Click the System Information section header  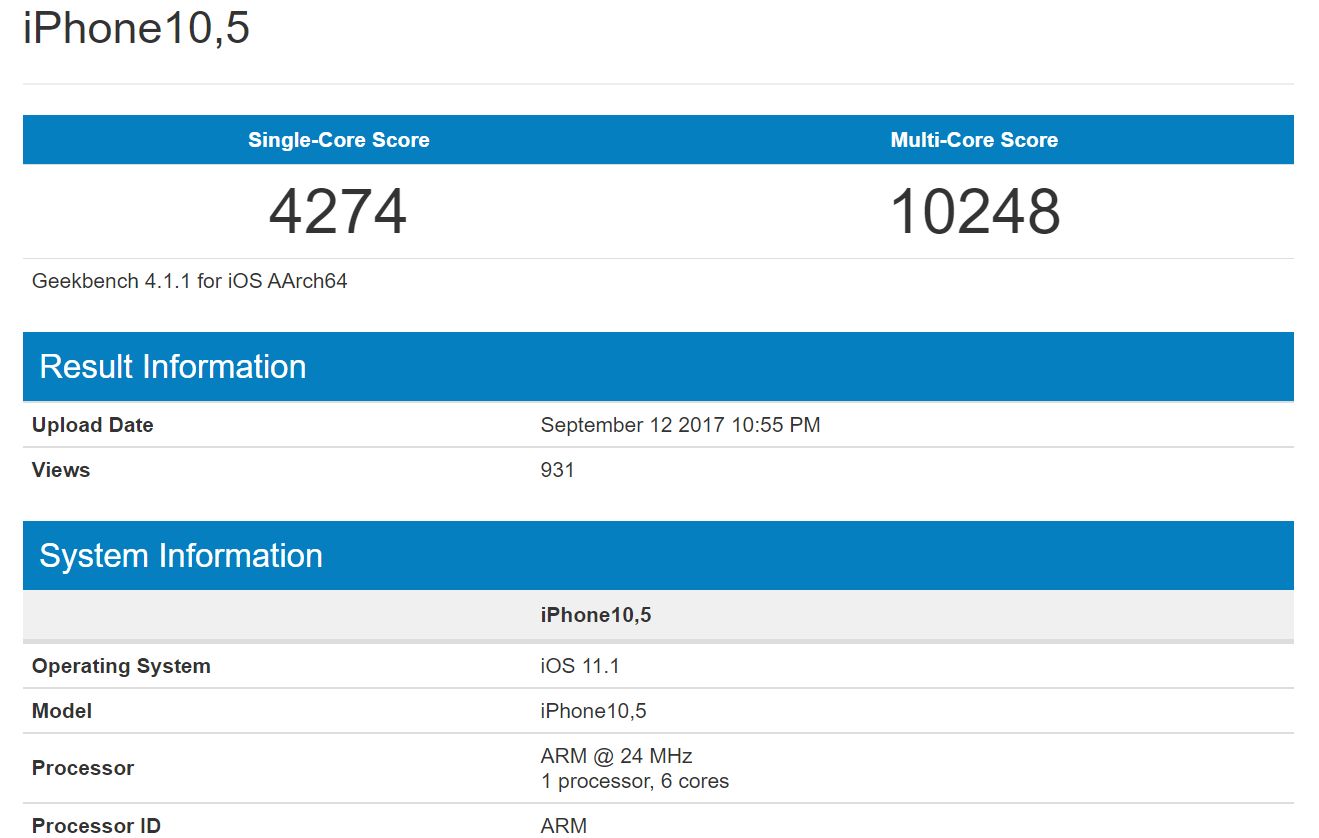pos(181,556)
